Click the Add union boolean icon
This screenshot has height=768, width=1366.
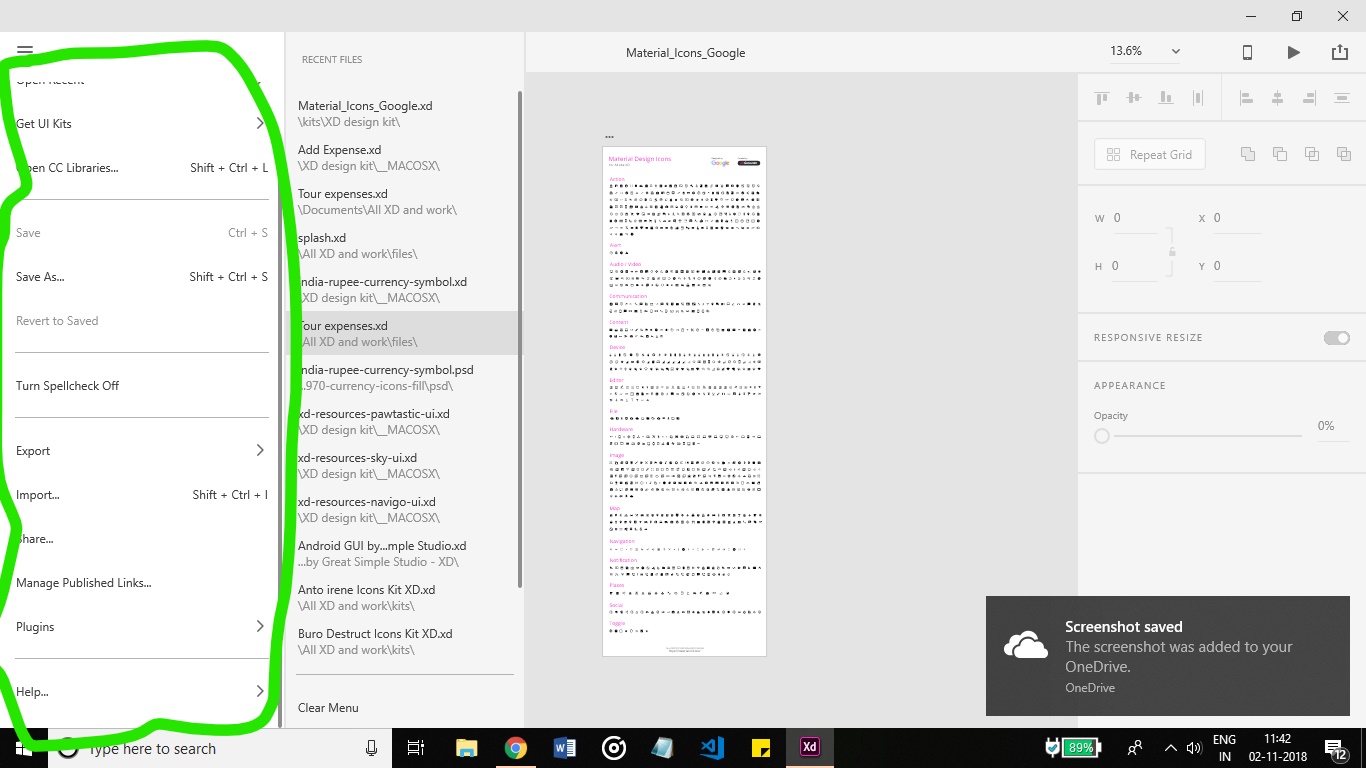[1247, 153]
